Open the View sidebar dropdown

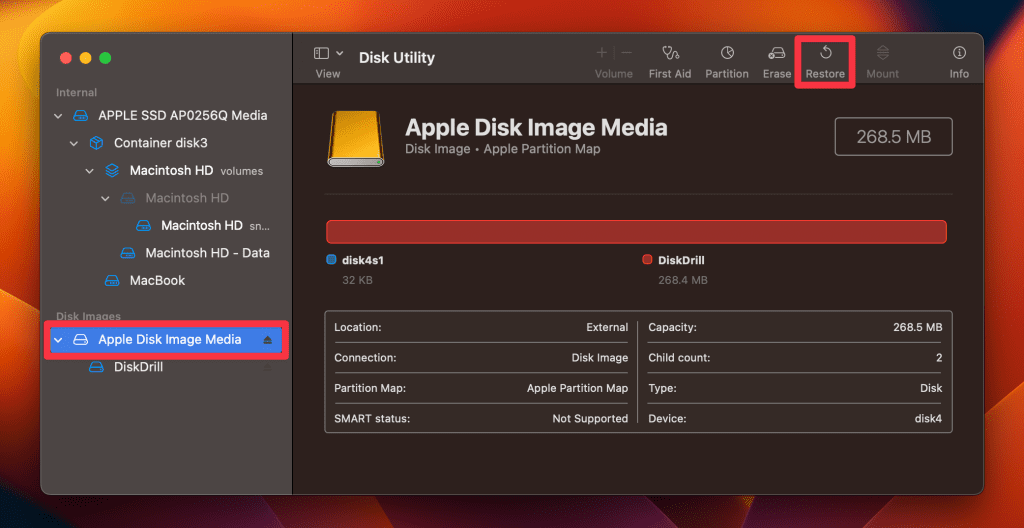328,53
